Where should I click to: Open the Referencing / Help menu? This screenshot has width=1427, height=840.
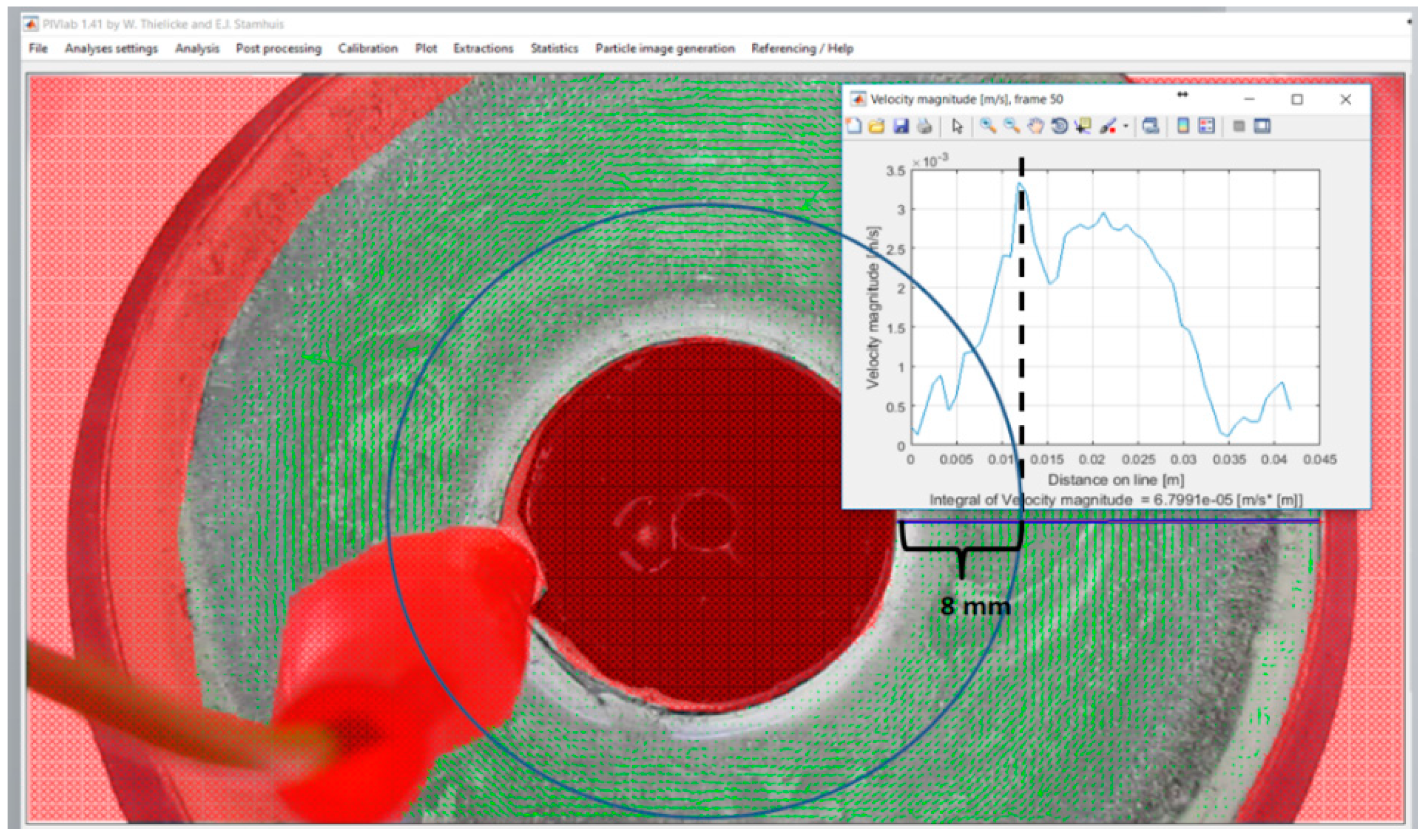[802, 49]
